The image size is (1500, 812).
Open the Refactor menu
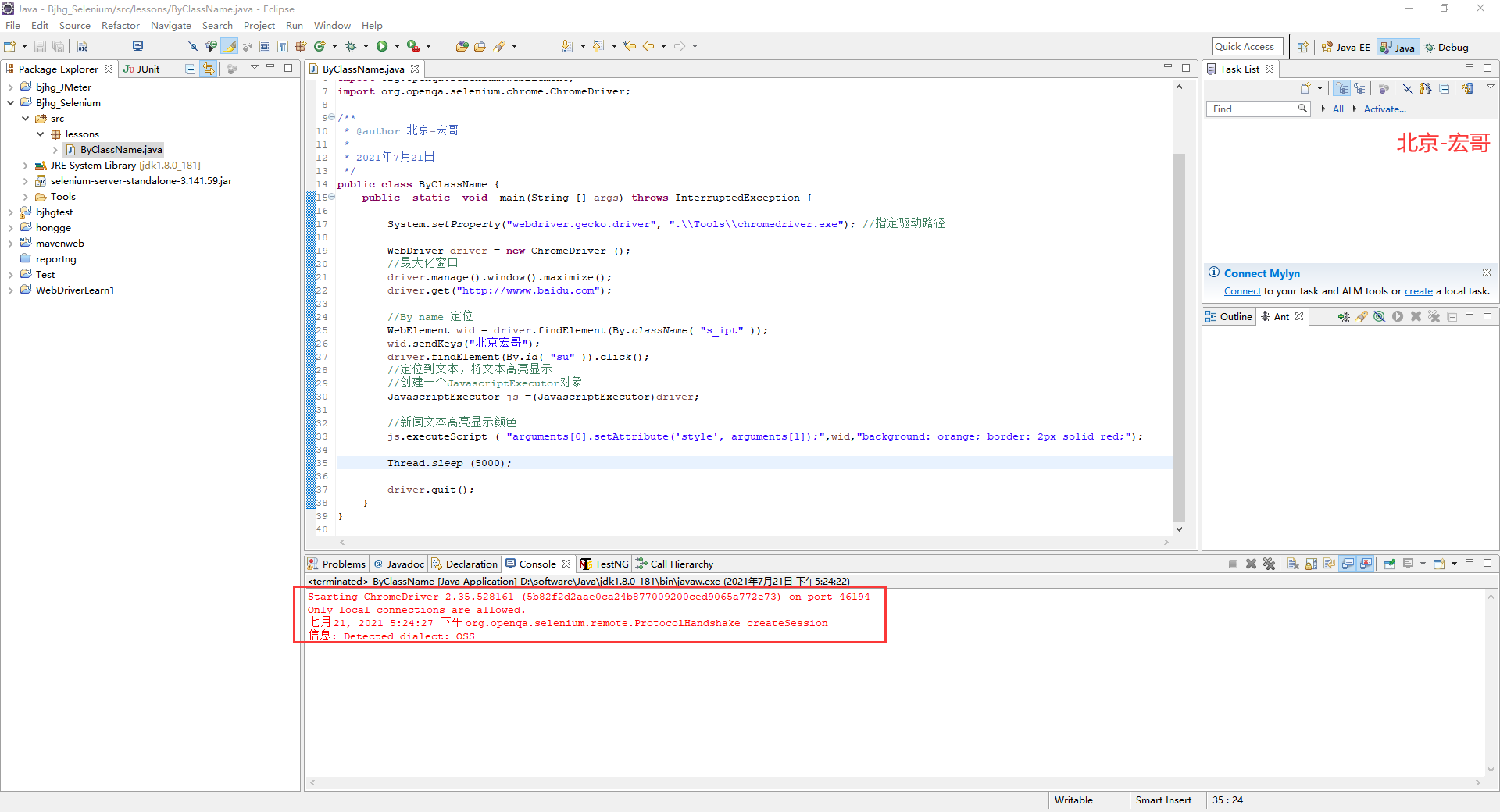click(x=120, y=26)
